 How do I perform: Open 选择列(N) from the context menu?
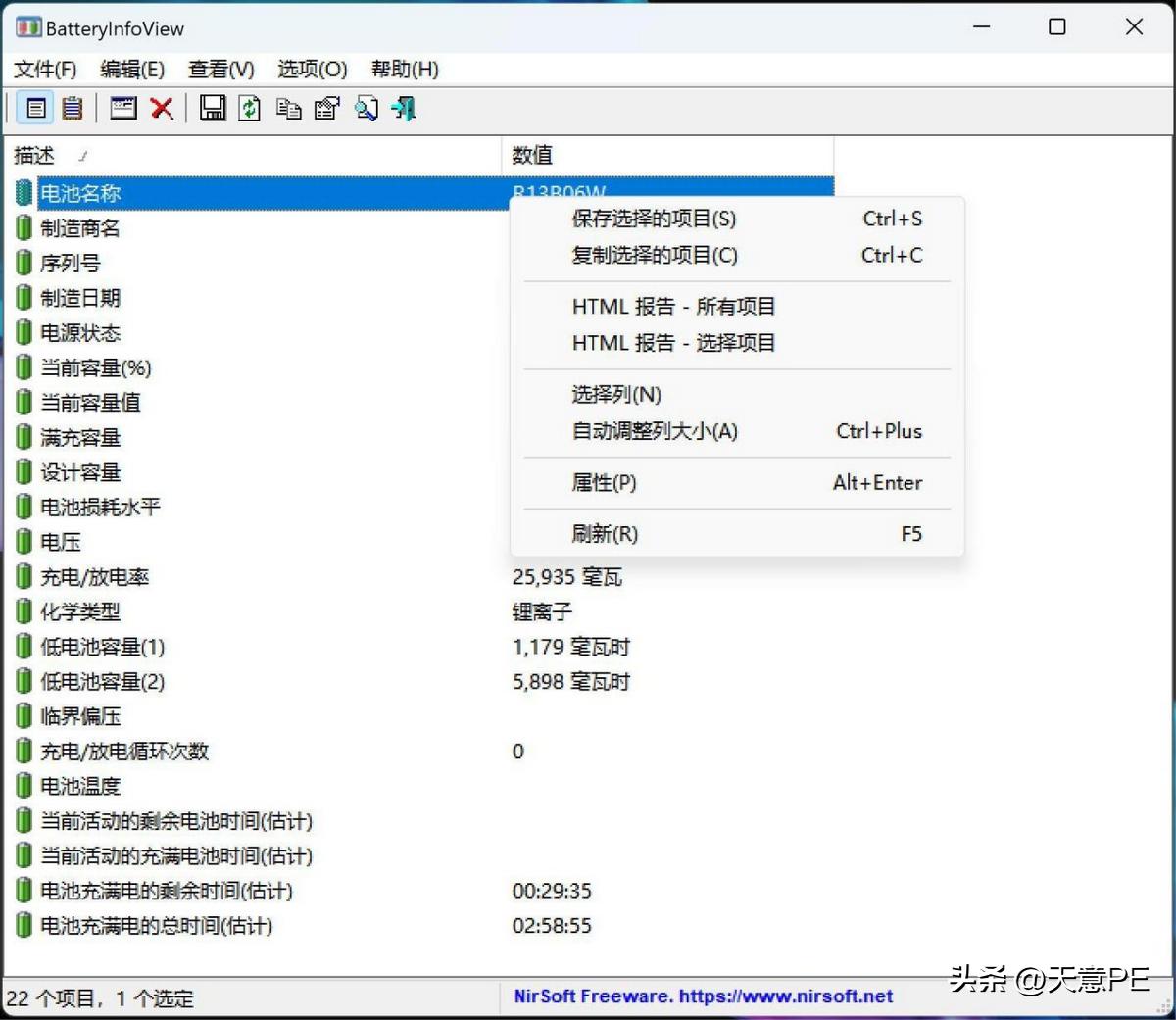click(616, 394)
